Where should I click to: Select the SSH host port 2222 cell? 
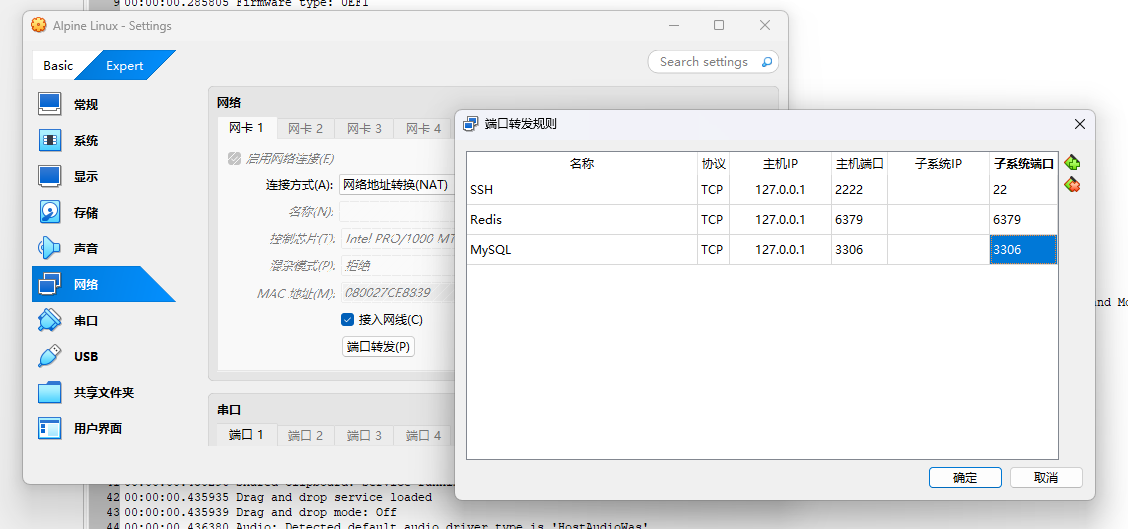tap(859, 190)
